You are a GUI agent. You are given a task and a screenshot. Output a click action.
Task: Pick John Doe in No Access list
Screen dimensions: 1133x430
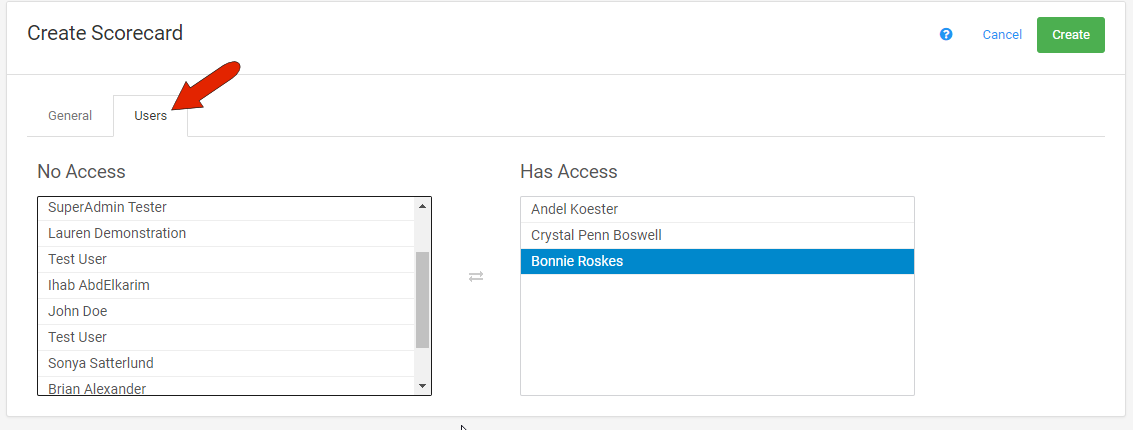tap(227, 311)
